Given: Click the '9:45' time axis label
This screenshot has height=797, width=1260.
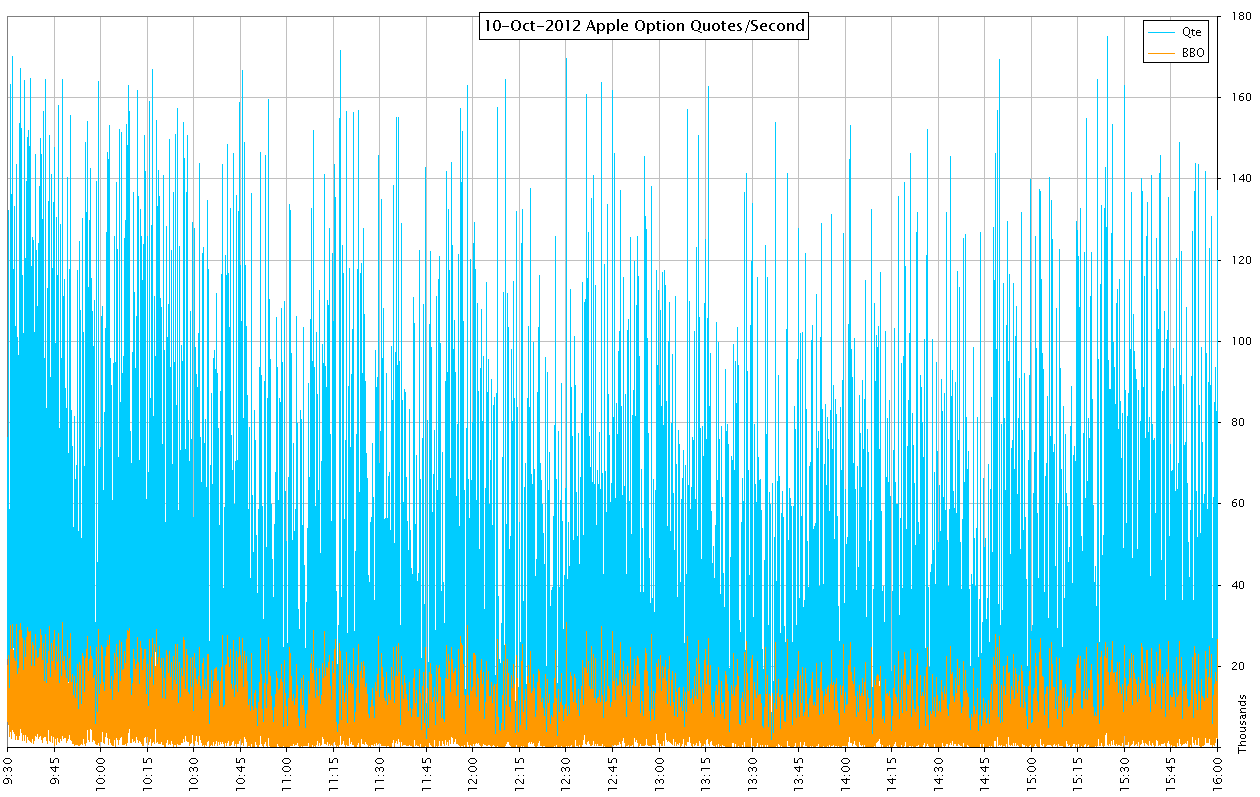Looking at the screenshot, I should click(55, 769).
